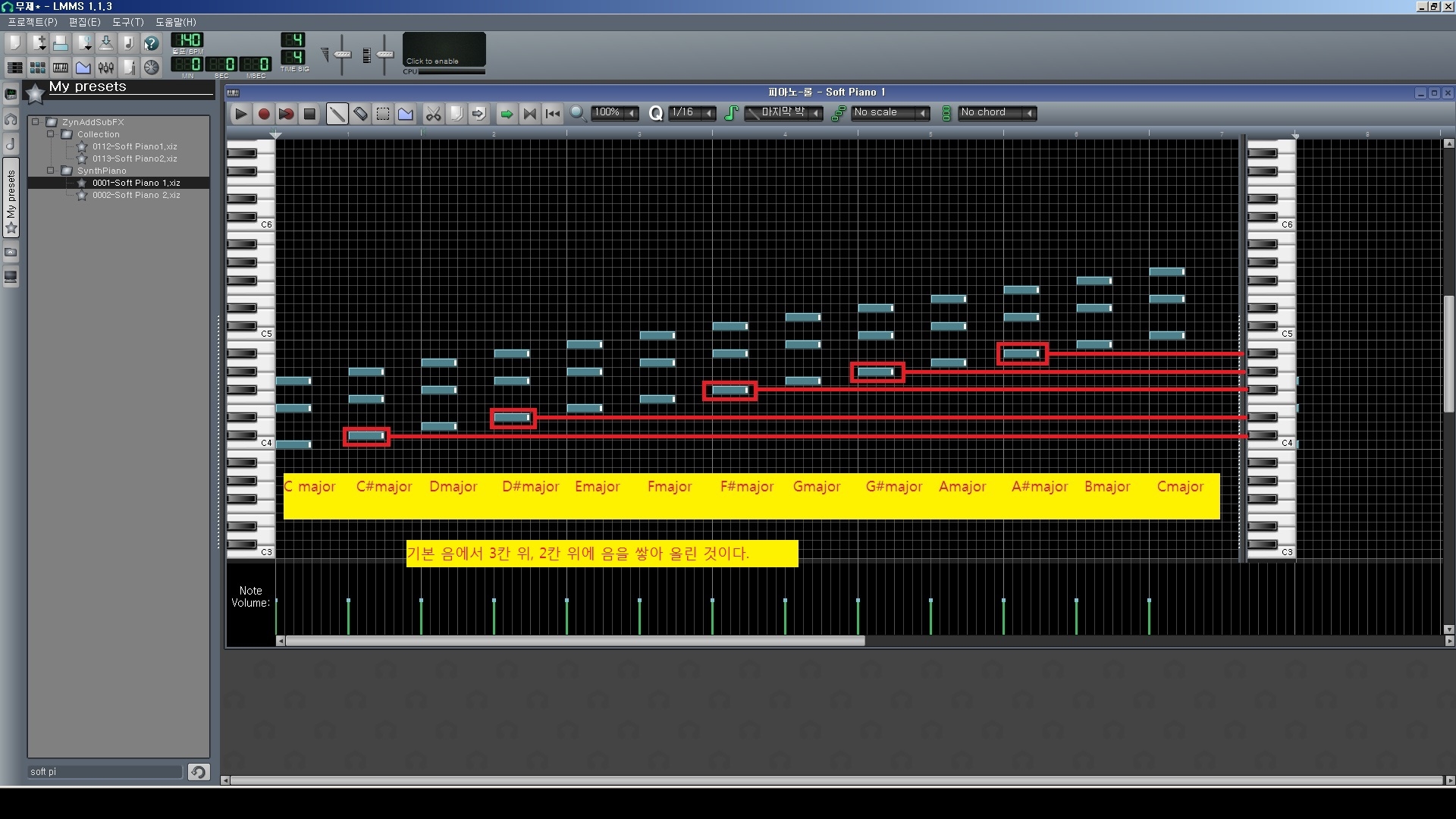Select 0113-Soft Piano2.xiz preset
Screen dimensions: 1456x819
(x=134, y=158)
